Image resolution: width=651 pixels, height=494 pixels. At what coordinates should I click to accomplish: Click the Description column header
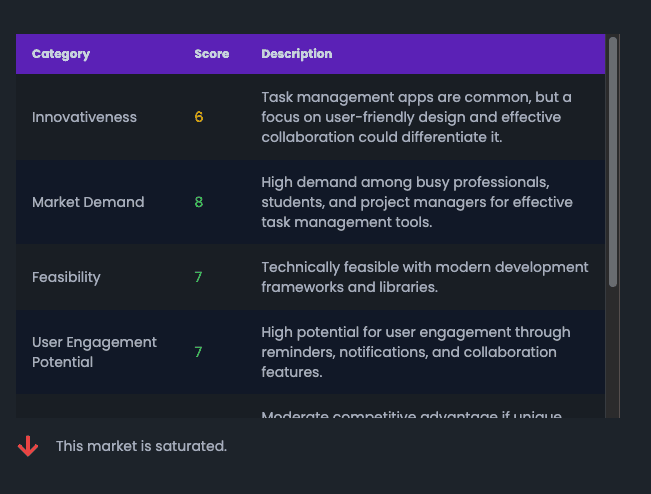tap(296, 54)
